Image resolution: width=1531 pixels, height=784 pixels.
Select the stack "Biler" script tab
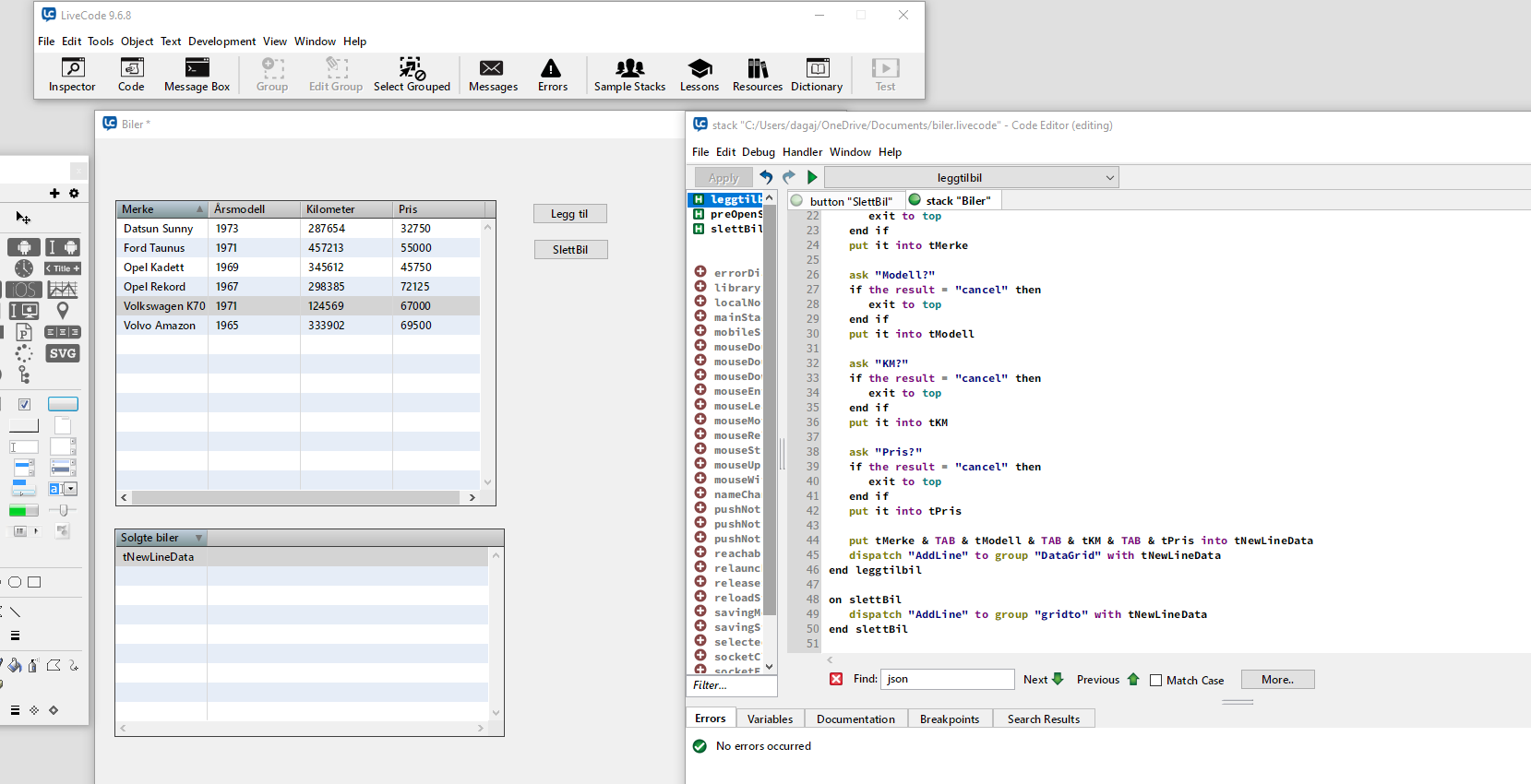tap(952, 201)
